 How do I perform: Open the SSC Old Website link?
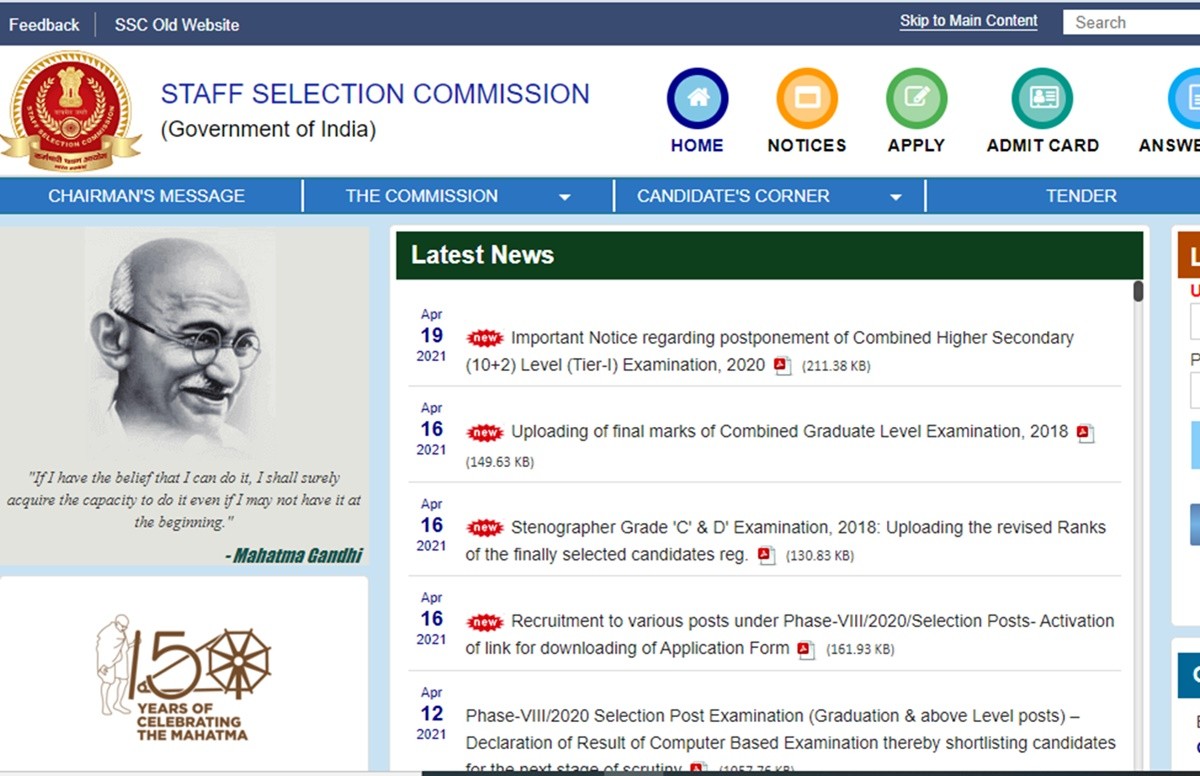click(x=177, y=25)
